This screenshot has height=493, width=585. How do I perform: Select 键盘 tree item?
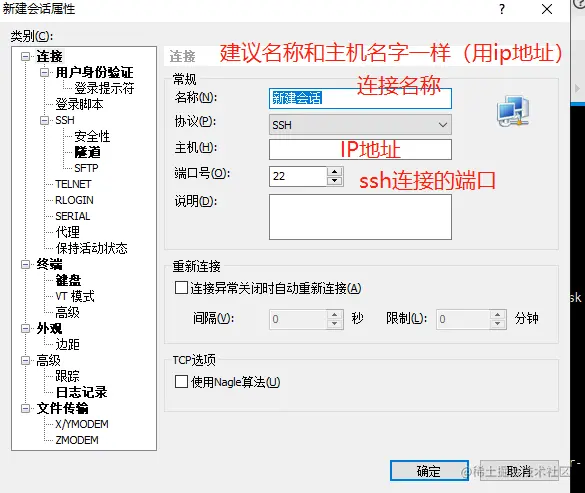[x=68, y=280]
